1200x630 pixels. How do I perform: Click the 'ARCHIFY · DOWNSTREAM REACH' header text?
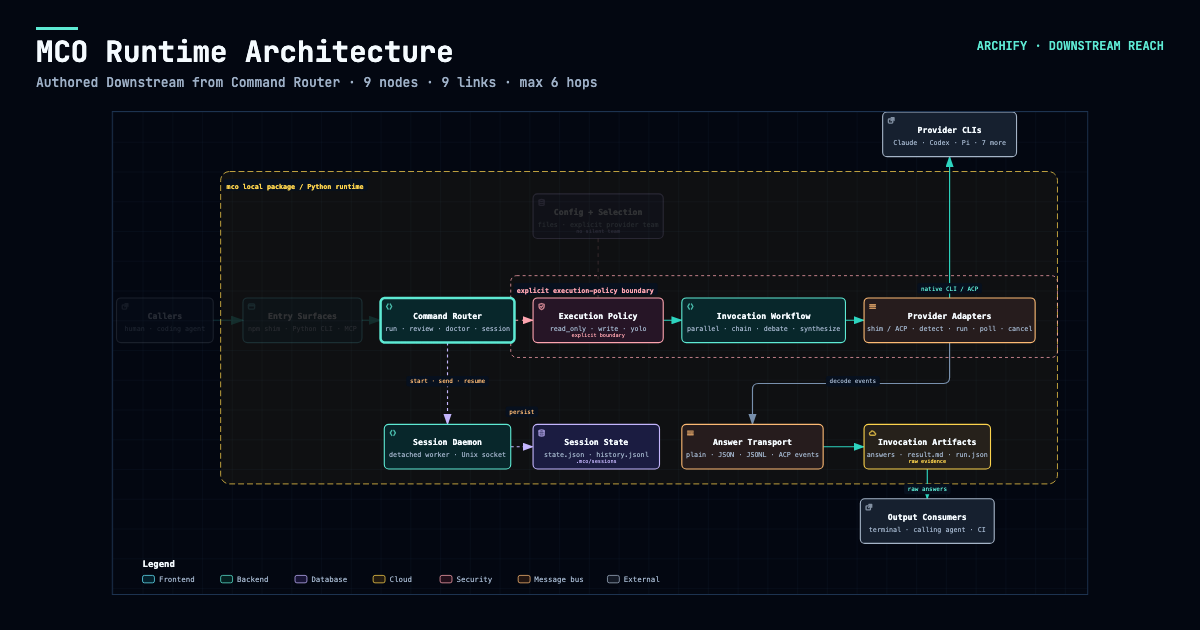(1070, 46)
